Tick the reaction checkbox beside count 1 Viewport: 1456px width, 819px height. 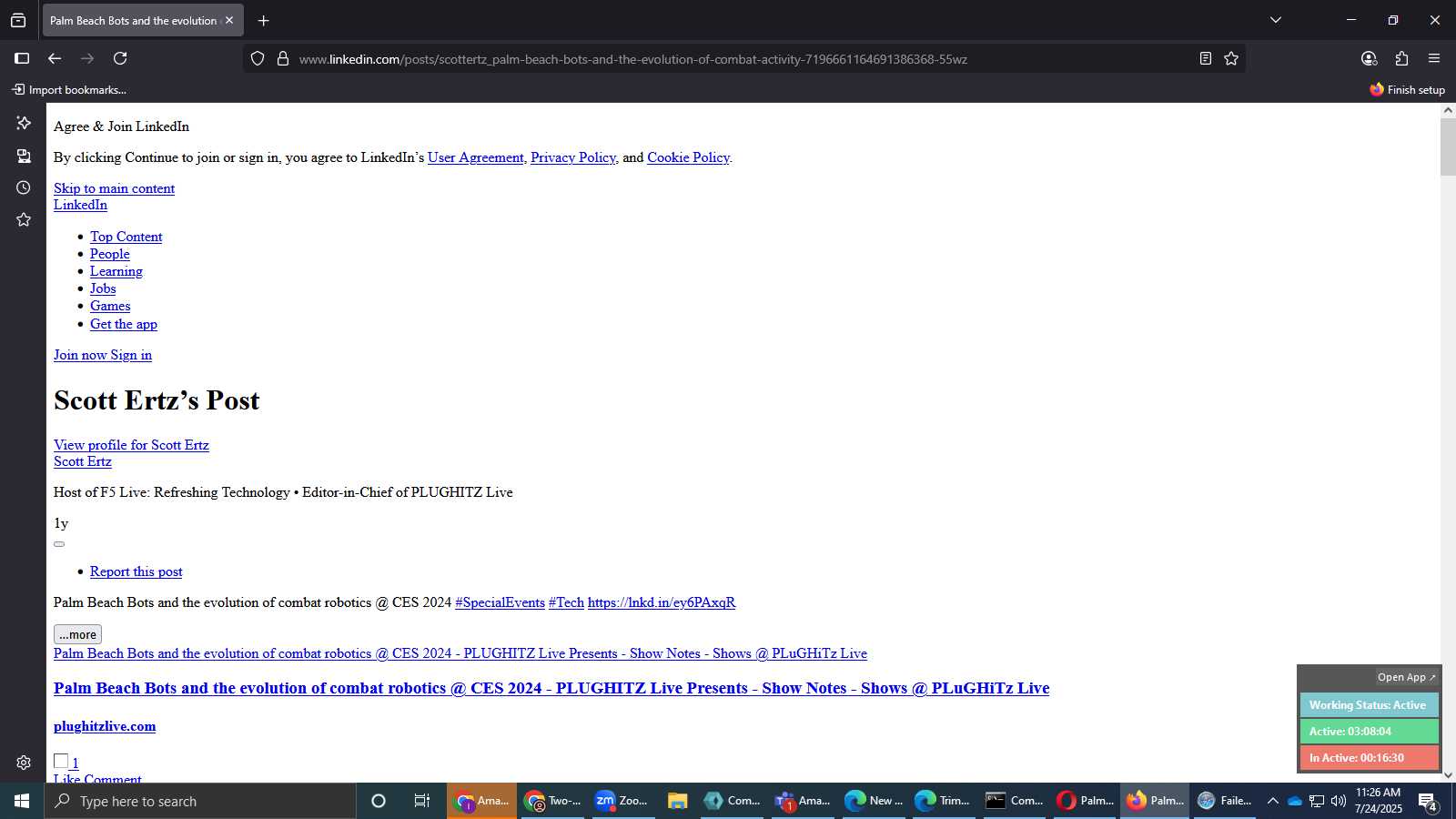pos(61,761)
